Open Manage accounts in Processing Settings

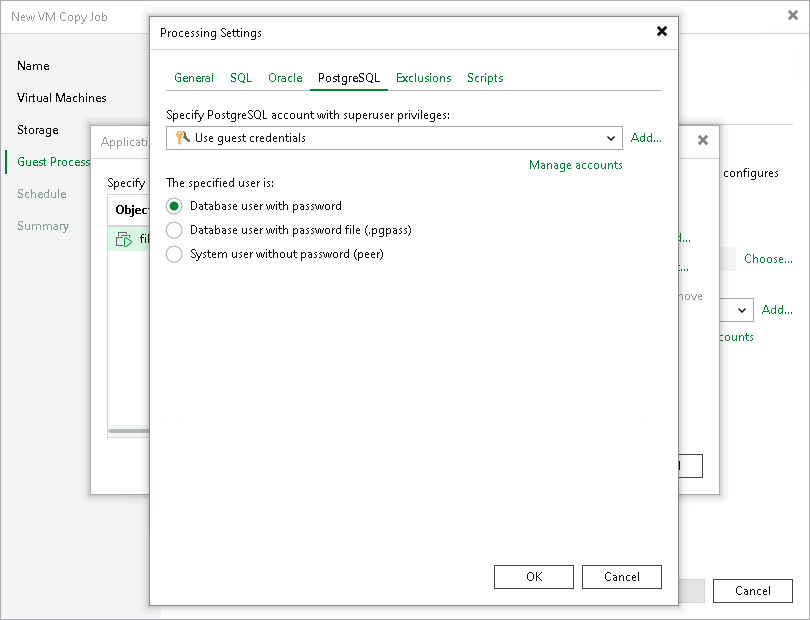[575, 165]
